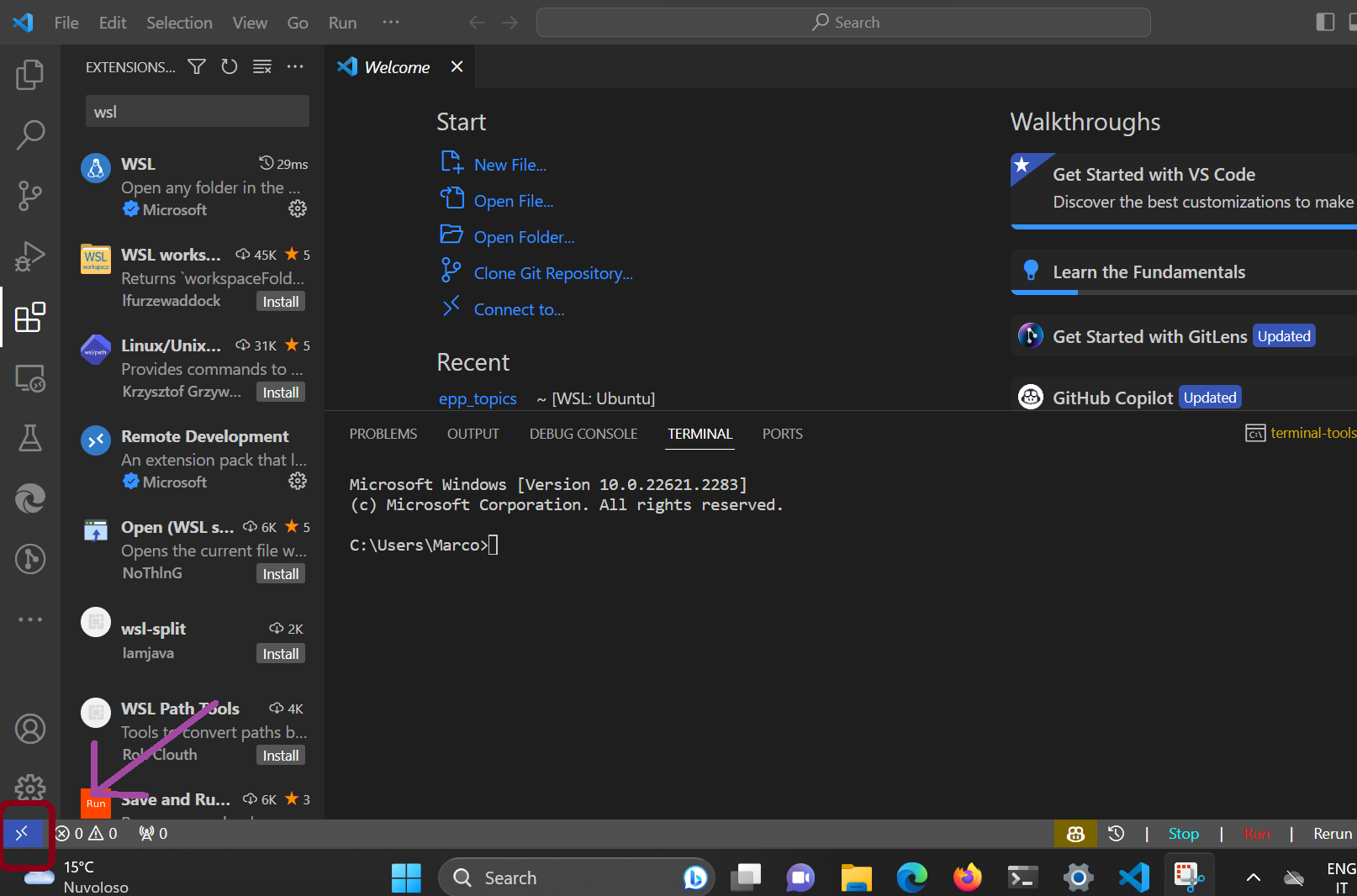
Task: Open Extensions views and more actions menu
Action: click(x=295, y=66)
